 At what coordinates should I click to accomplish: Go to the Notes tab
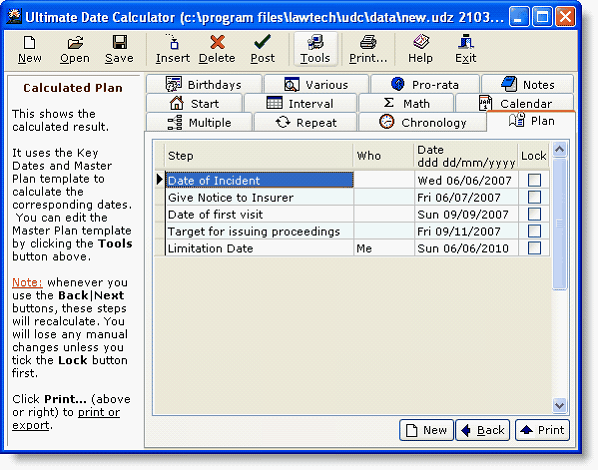[x=528, y=84]
